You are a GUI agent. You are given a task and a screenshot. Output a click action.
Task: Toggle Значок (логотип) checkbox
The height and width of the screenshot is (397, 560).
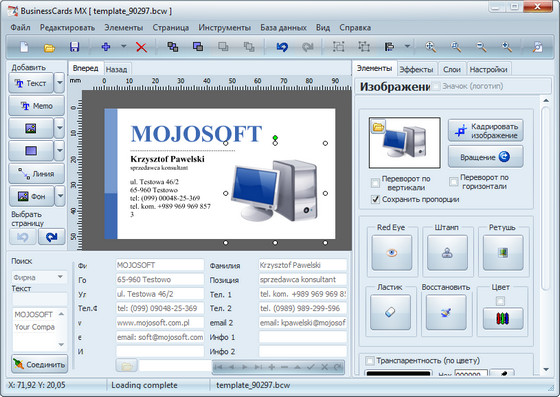click(x=436, y=86)
